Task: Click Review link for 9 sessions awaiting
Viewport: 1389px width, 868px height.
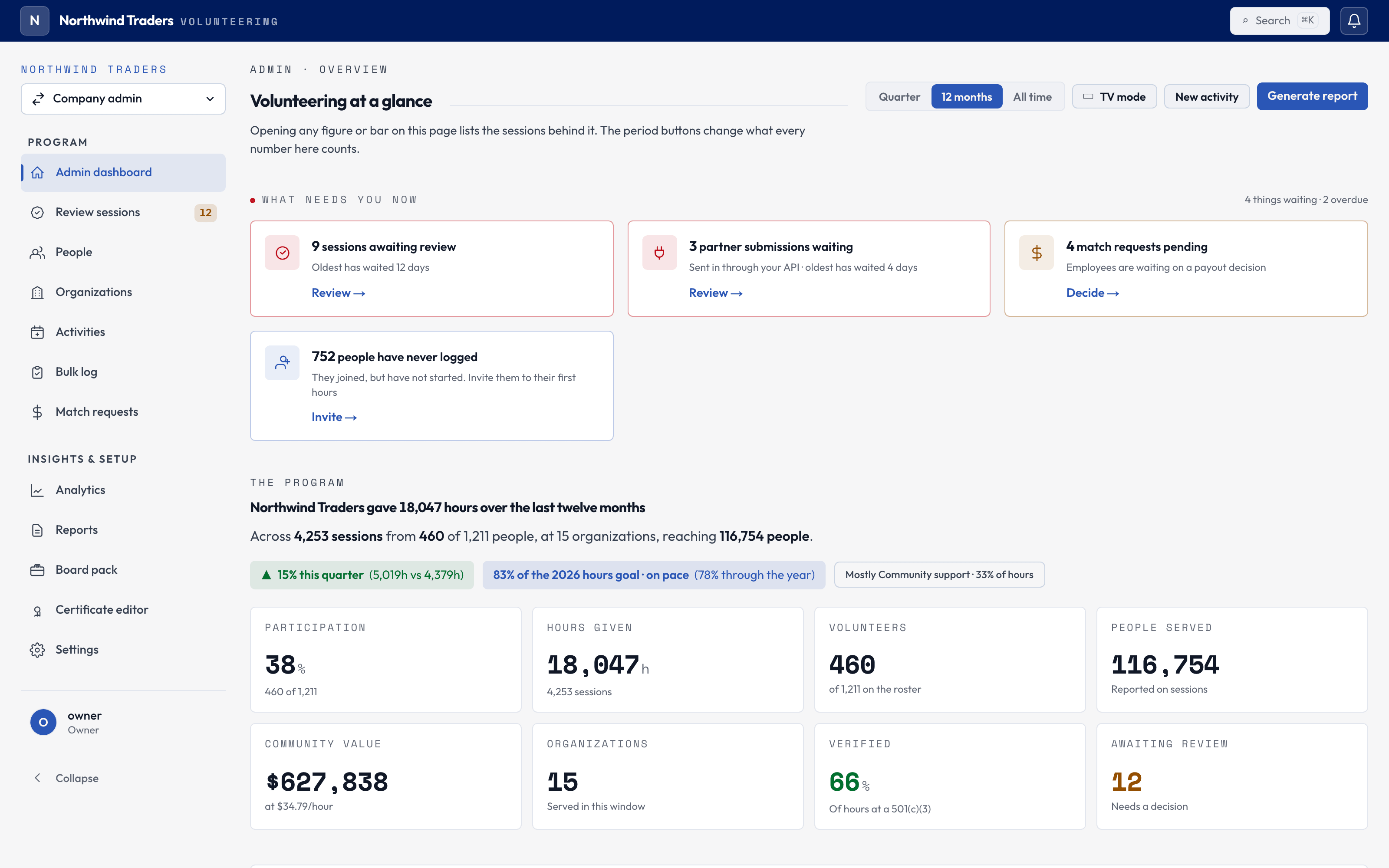Action: click(x=338, y=293)
